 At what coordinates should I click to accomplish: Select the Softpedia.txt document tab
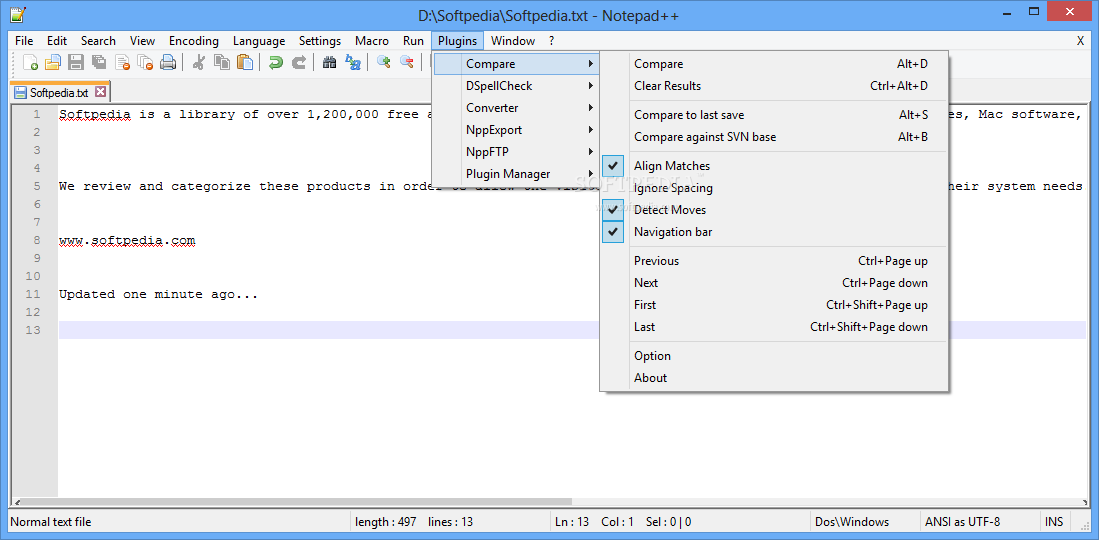tap(60, 92)
